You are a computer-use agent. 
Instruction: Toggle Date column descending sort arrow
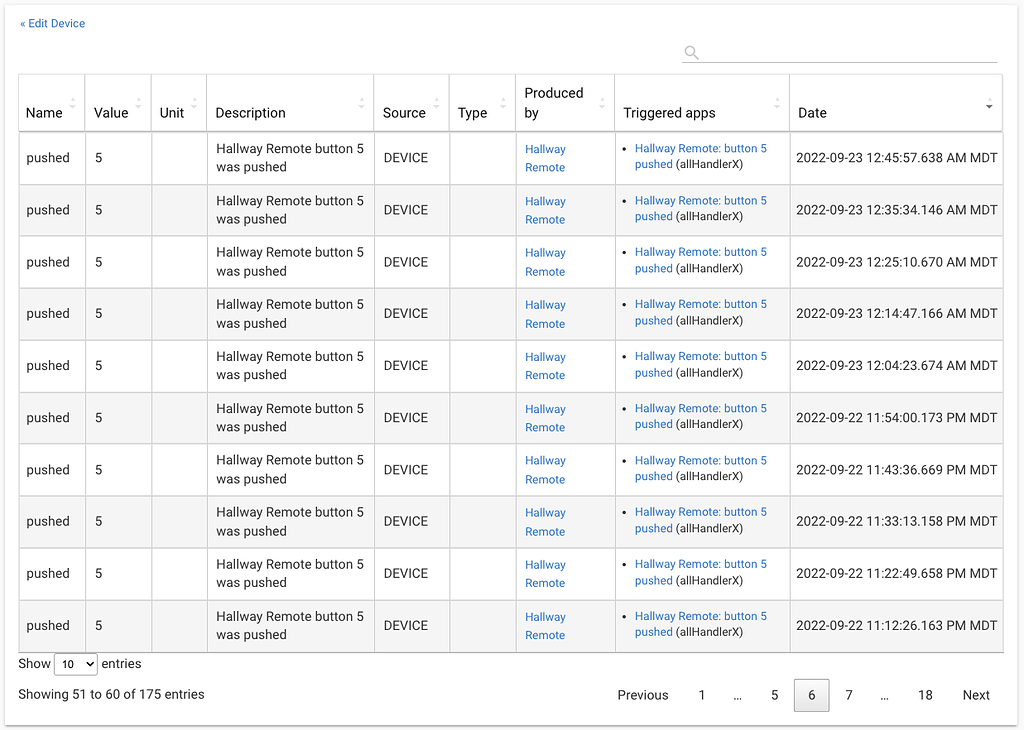(x=989, y=106)
